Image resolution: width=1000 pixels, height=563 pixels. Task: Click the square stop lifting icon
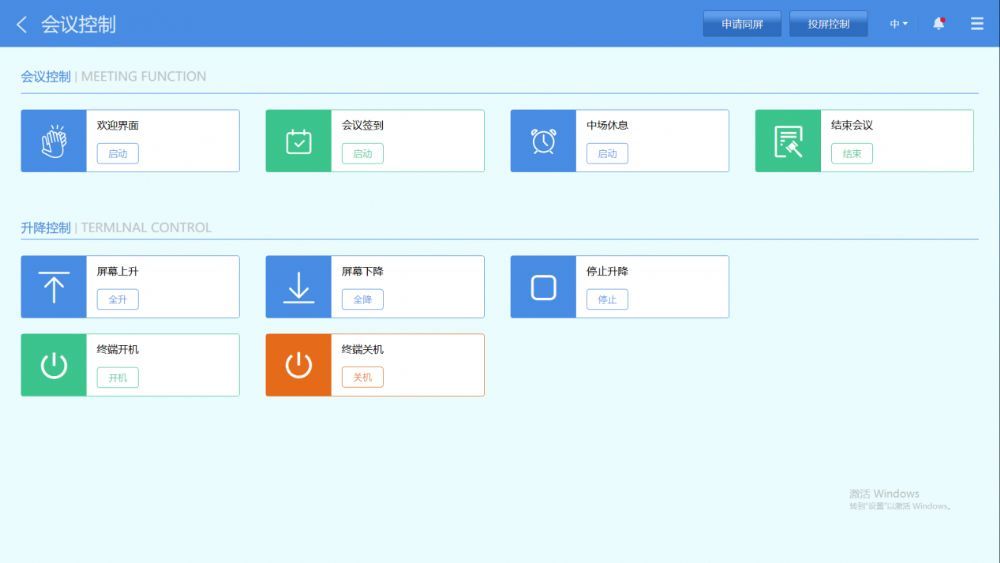543,287
